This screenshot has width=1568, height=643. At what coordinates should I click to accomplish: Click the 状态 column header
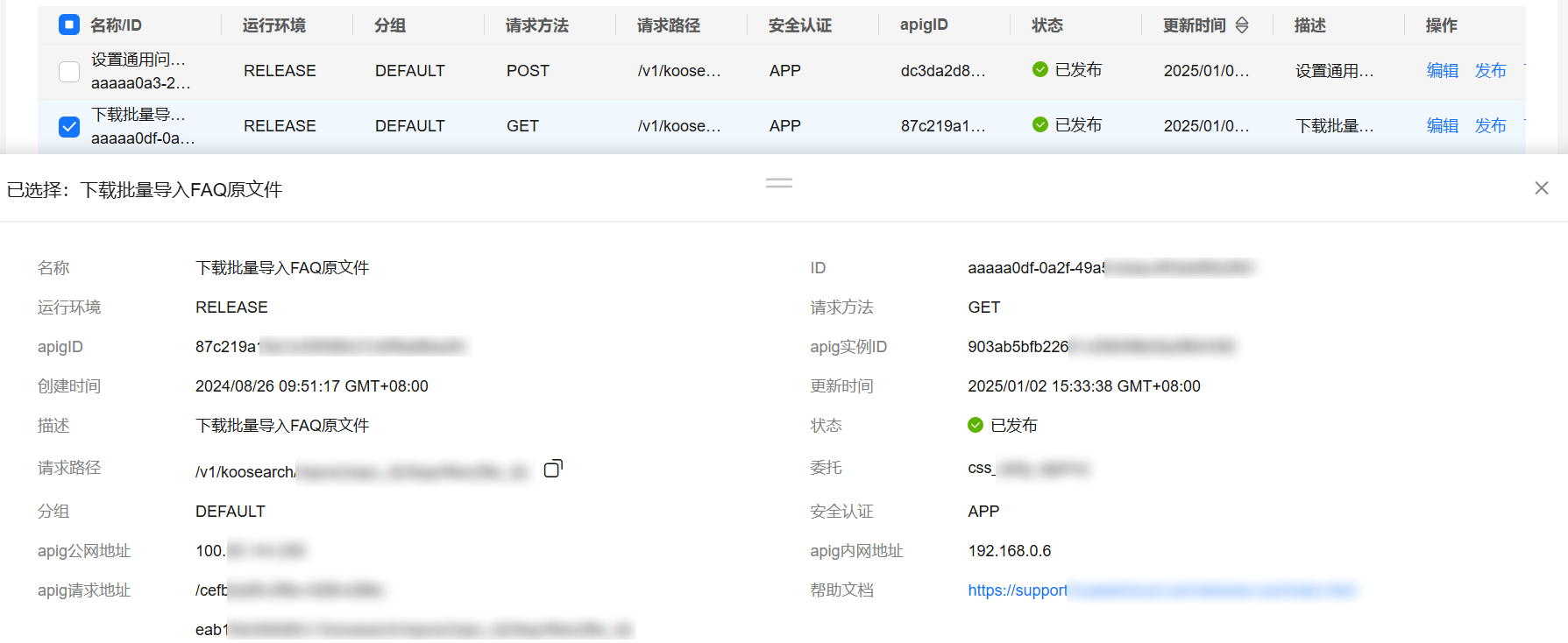(x=1047, y=25)
